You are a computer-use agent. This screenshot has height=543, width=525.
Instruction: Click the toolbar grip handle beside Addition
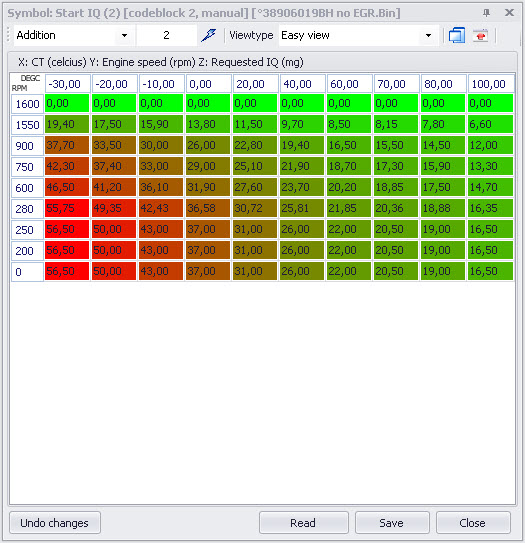pos(8,35)
